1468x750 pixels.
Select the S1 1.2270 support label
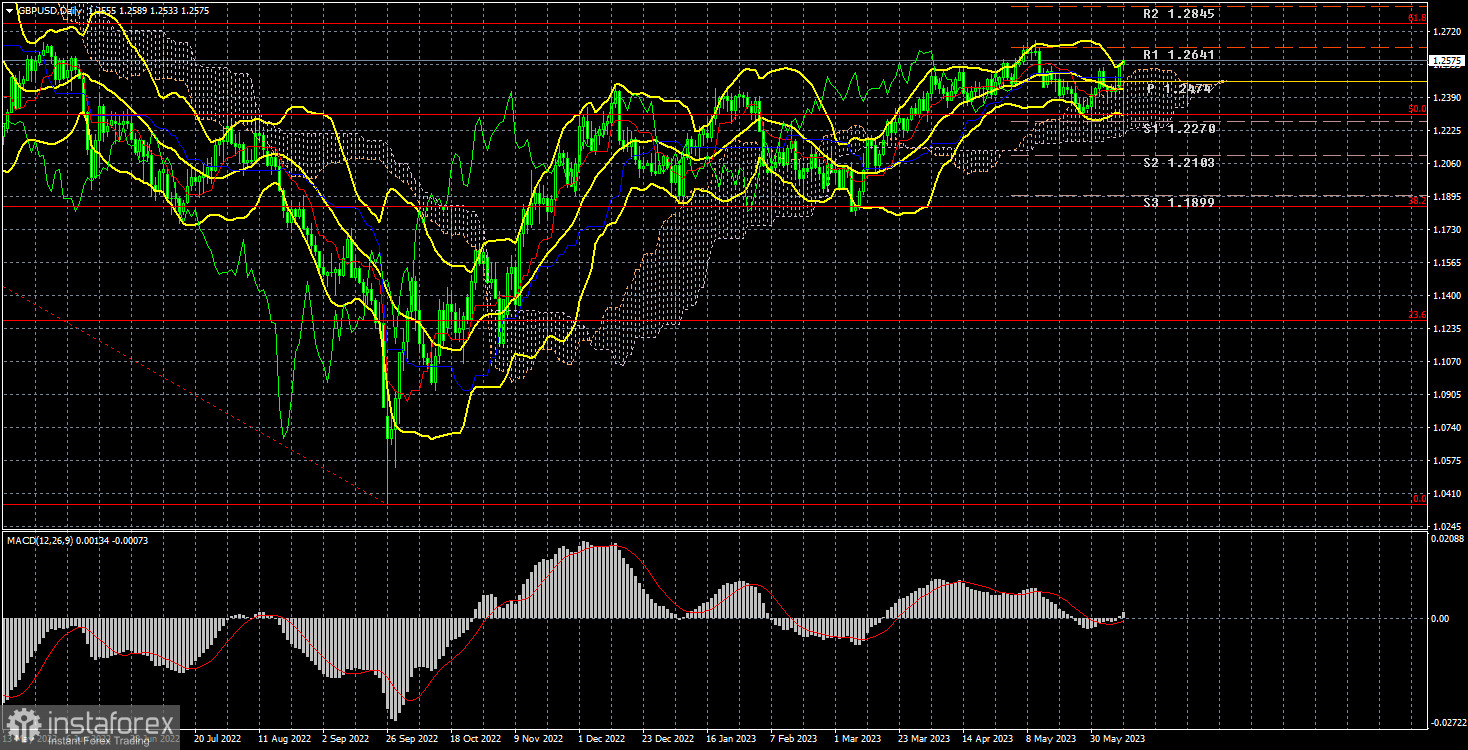(1180, 128)
